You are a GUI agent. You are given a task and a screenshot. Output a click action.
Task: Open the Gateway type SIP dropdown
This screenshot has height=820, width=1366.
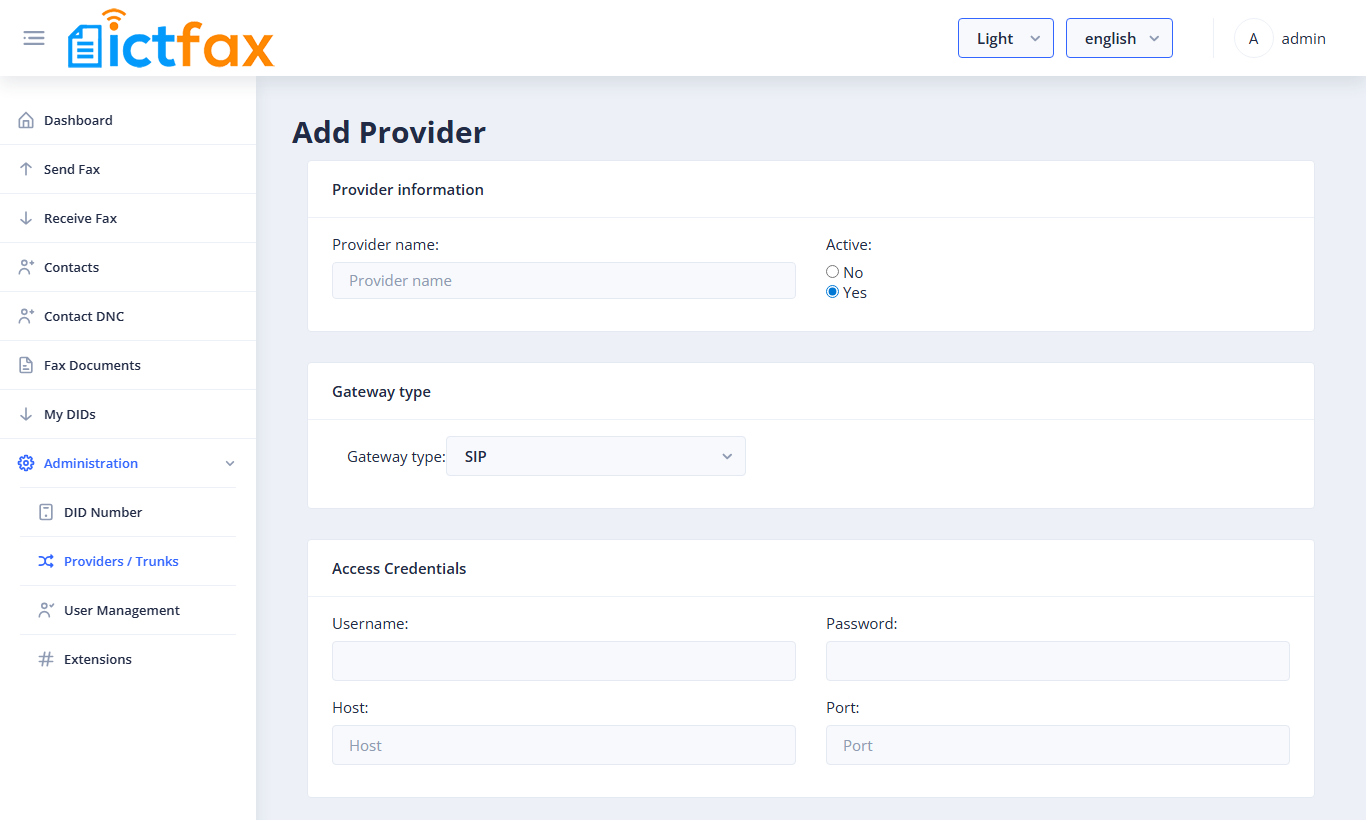(596, 456)
